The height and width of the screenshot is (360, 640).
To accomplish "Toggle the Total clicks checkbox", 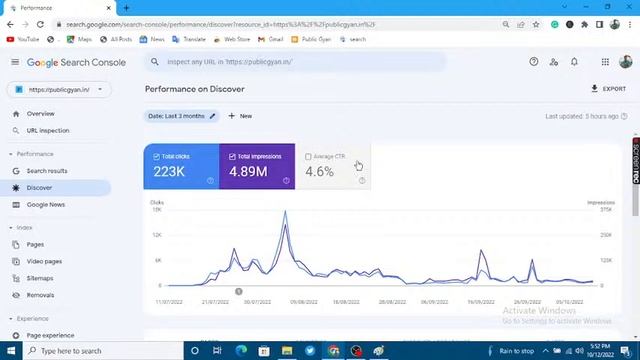I will point(156,156).
